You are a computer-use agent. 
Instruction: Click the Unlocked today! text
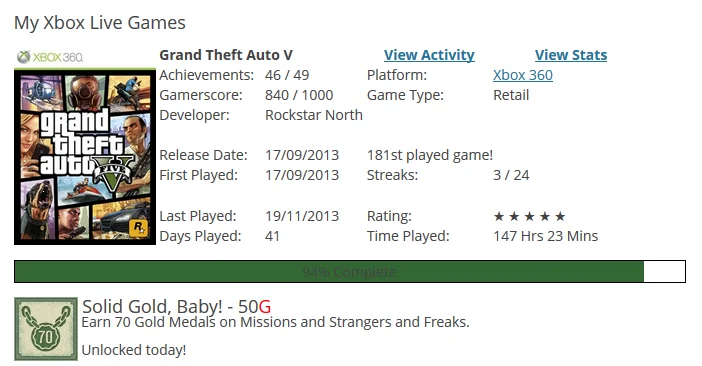point(133,350)
